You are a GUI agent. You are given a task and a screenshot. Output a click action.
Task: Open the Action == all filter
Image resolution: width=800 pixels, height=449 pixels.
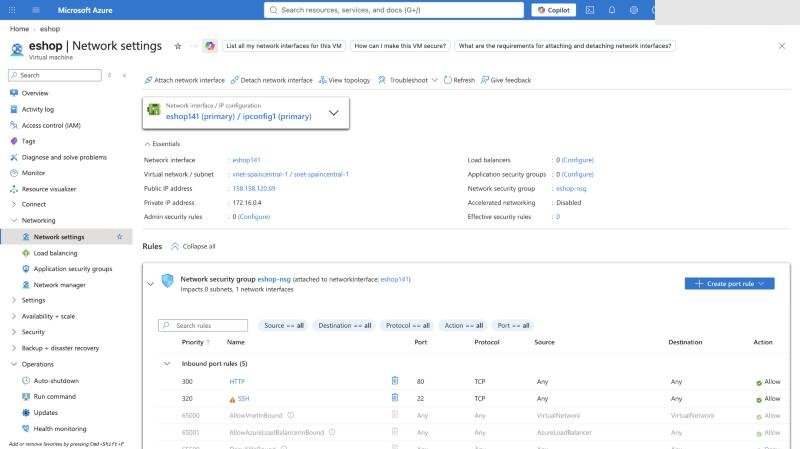coord(463,326)
